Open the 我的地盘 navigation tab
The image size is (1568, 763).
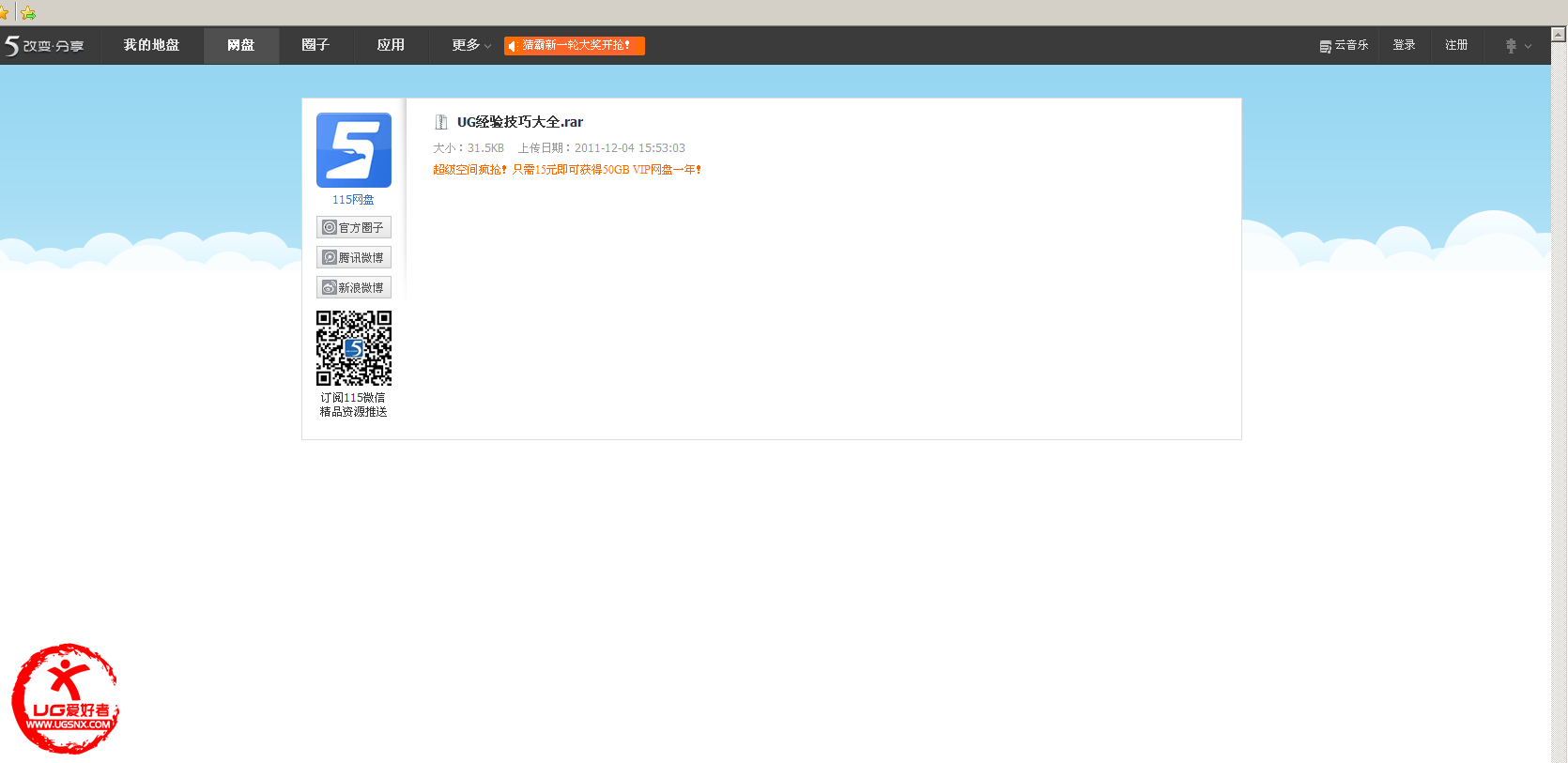(x=151, y=45)
